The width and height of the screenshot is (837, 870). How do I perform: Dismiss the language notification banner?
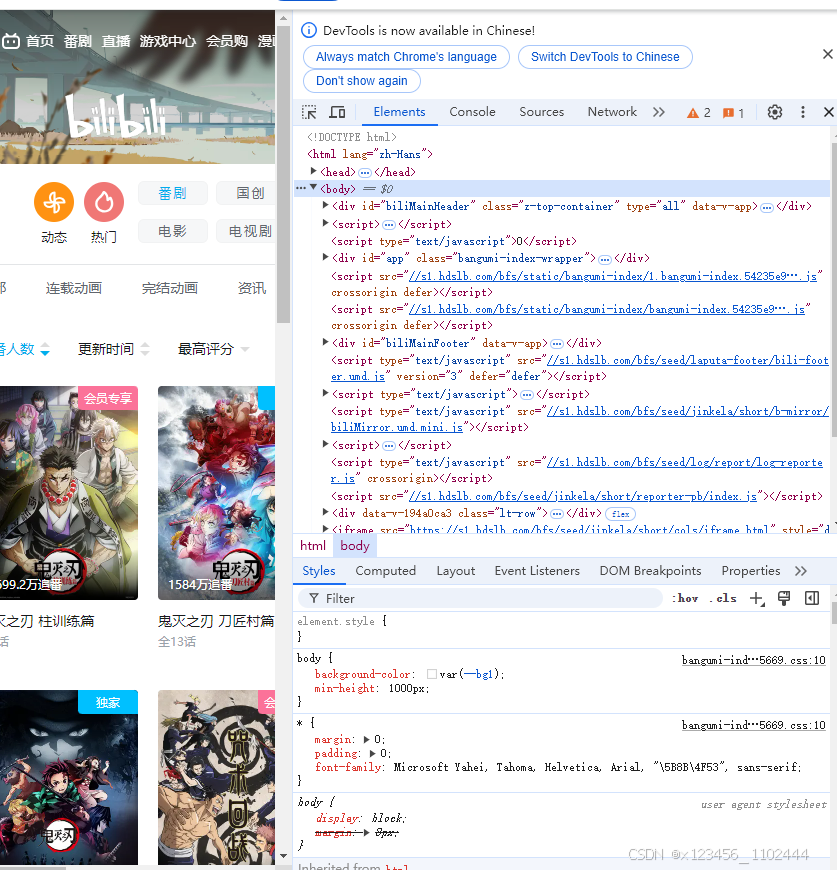[828, 54]
